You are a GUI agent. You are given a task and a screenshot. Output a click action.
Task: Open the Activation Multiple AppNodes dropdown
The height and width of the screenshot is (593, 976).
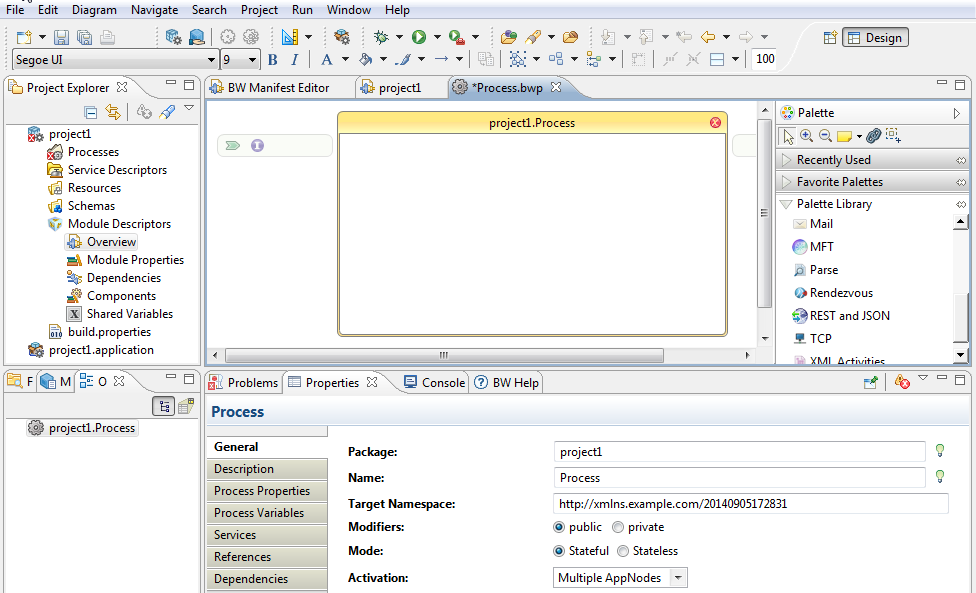pyautogui.click(x=678, y=578)
